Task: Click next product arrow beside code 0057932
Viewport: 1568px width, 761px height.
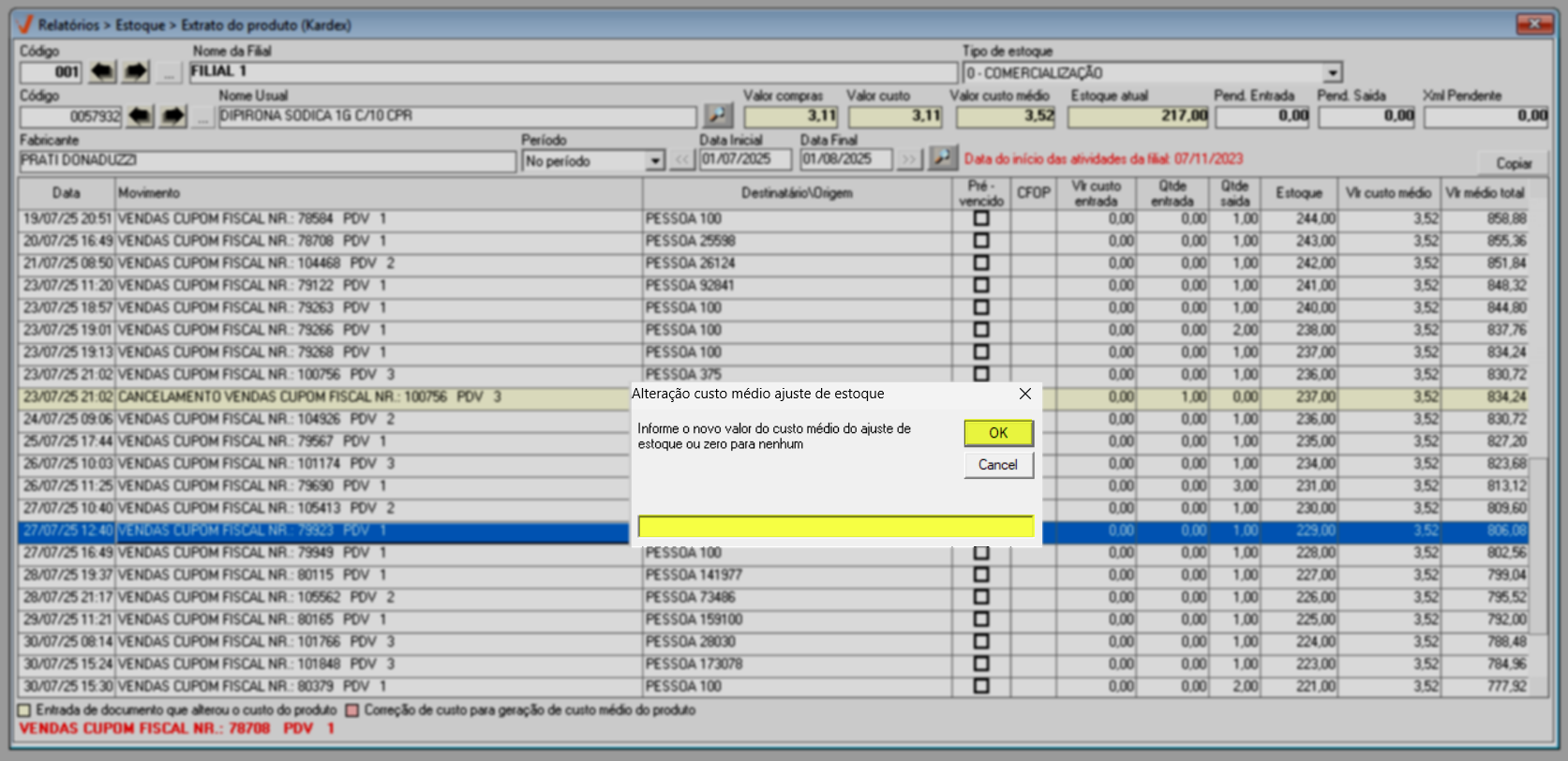Action: pyautogui.click(x=173, y=116)
